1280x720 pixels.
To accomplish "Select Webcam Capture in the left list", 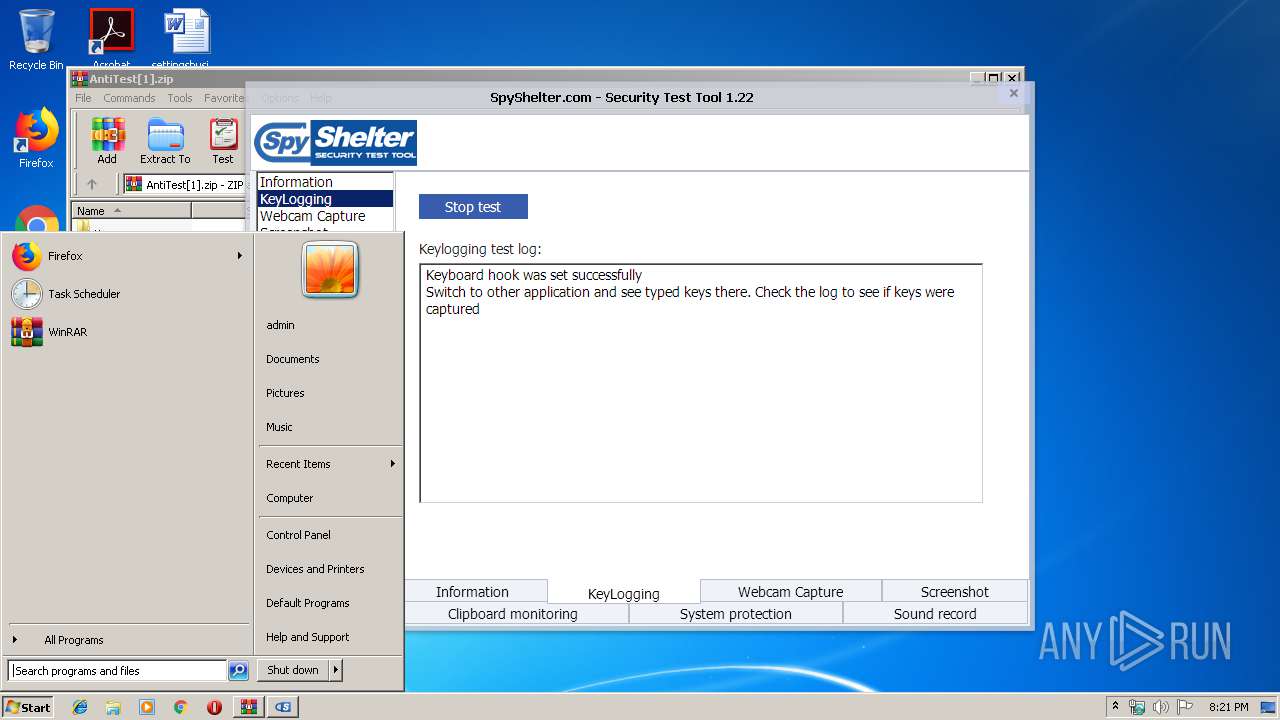I will point(325,216).
